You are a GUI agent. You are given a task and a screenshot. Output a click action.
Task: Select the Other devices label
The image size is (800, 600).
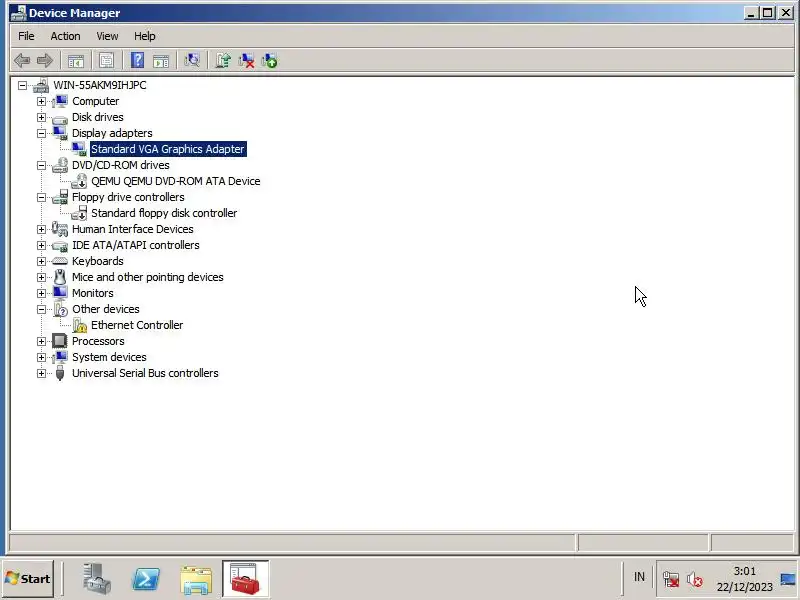[x=106, y=309]
